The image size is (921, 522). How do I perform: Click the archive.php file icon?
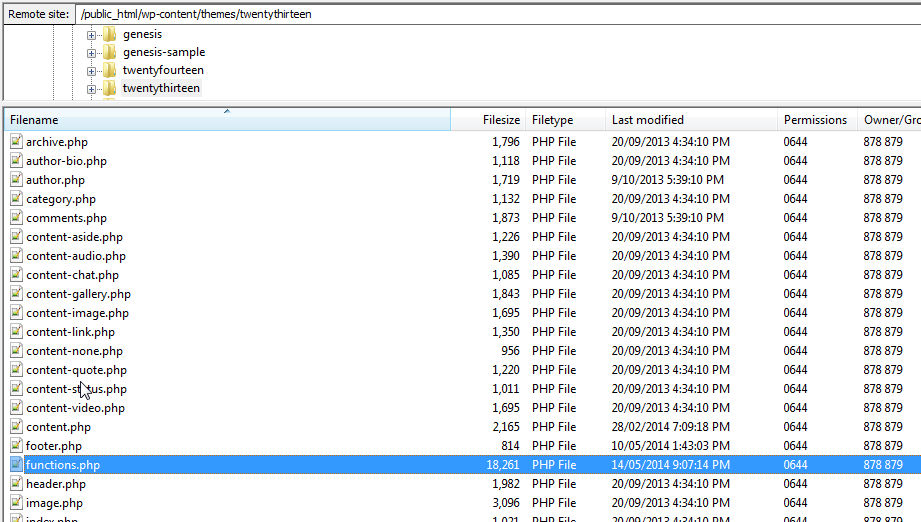tap(16, 142)
